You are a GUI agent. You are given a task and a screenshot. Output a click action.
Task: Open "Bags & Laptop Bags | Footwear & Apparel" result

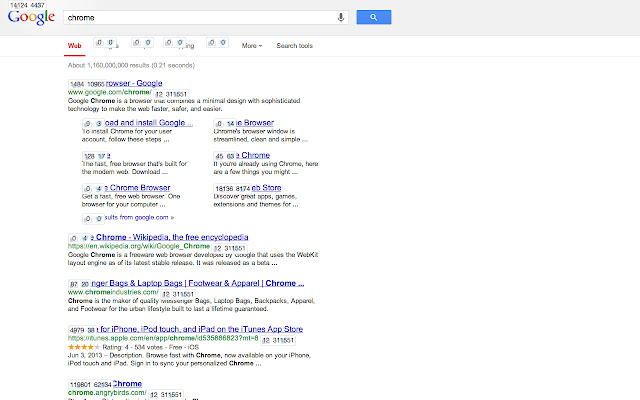[x=198, y=283]
